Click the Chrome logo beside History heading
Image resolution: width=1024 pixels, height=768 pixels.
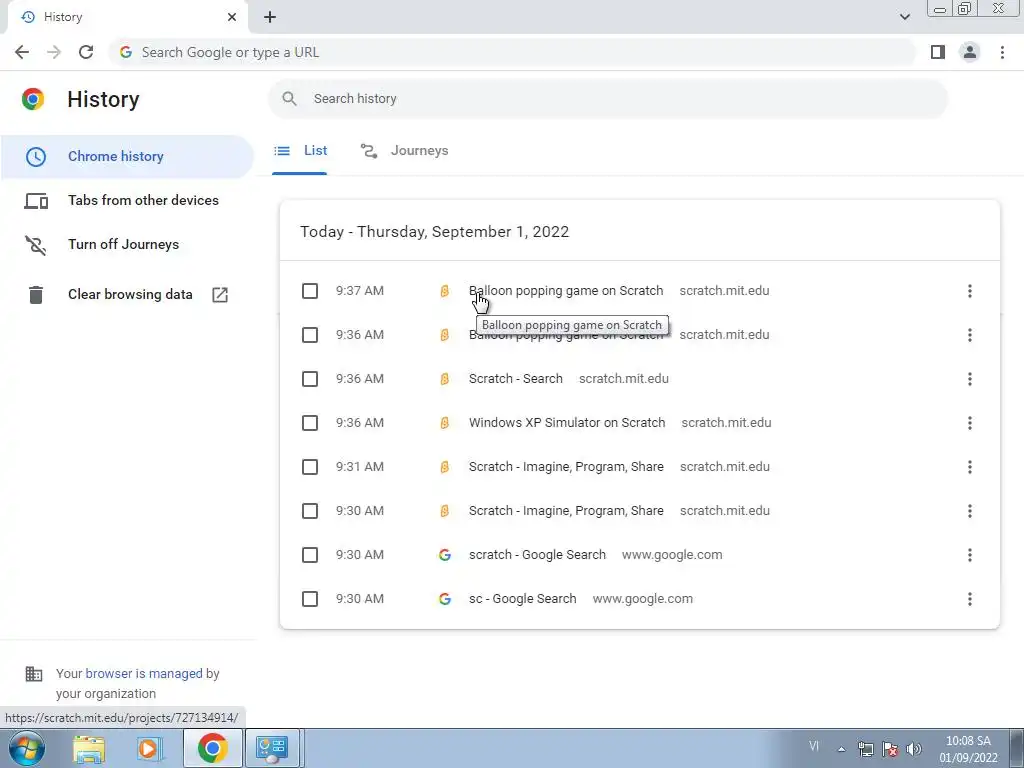(33, 99)
